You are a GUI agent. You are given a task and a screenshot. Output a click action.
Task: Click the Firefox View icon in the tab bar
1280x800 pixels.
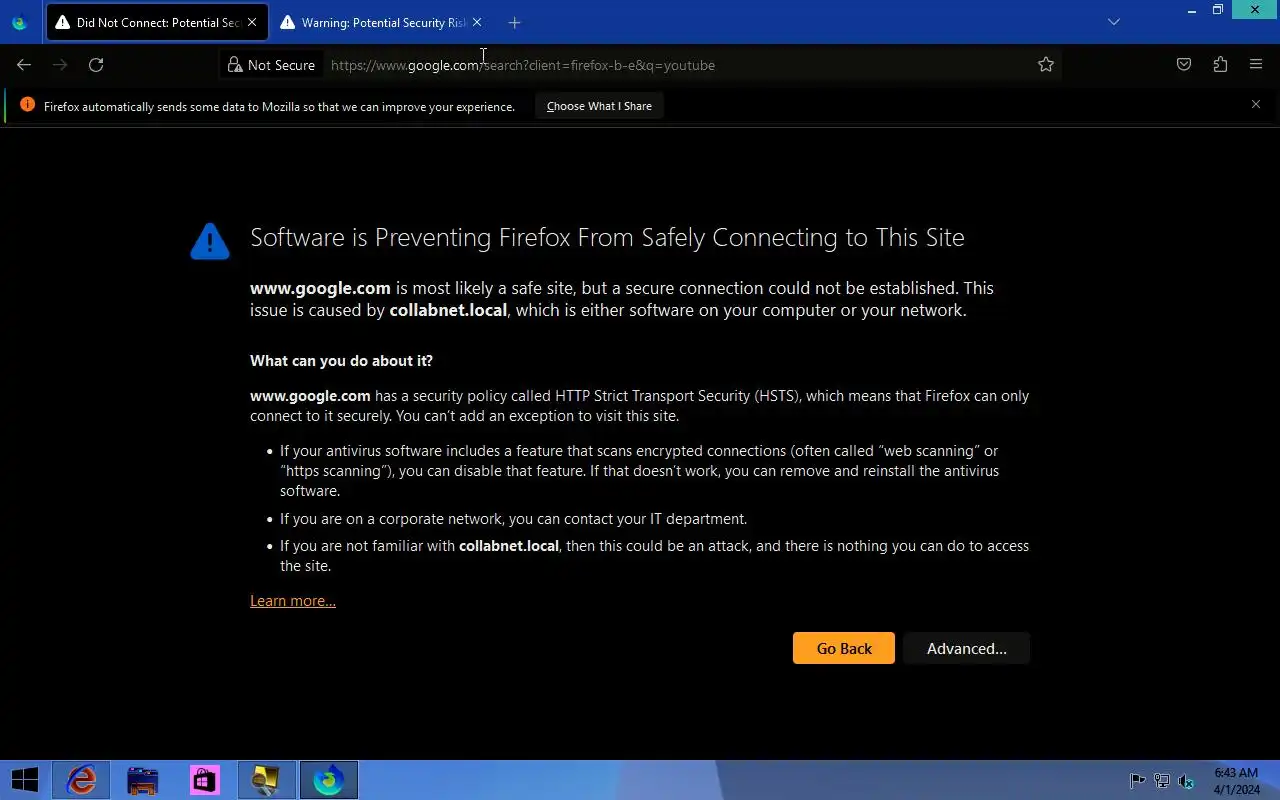tap(19, 22)
